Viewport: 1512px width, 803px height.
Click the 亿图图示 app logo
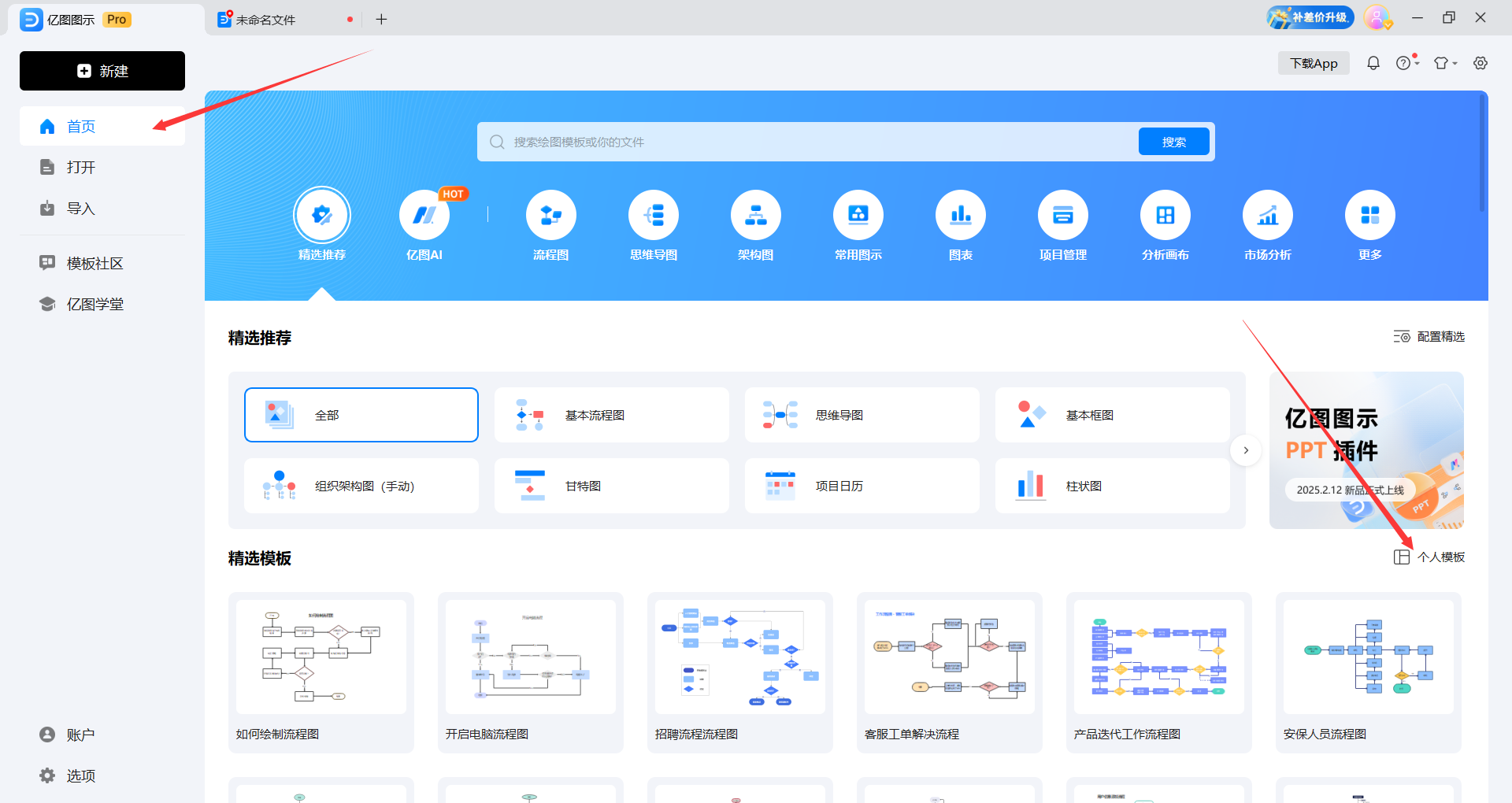[x=31, y=20]
